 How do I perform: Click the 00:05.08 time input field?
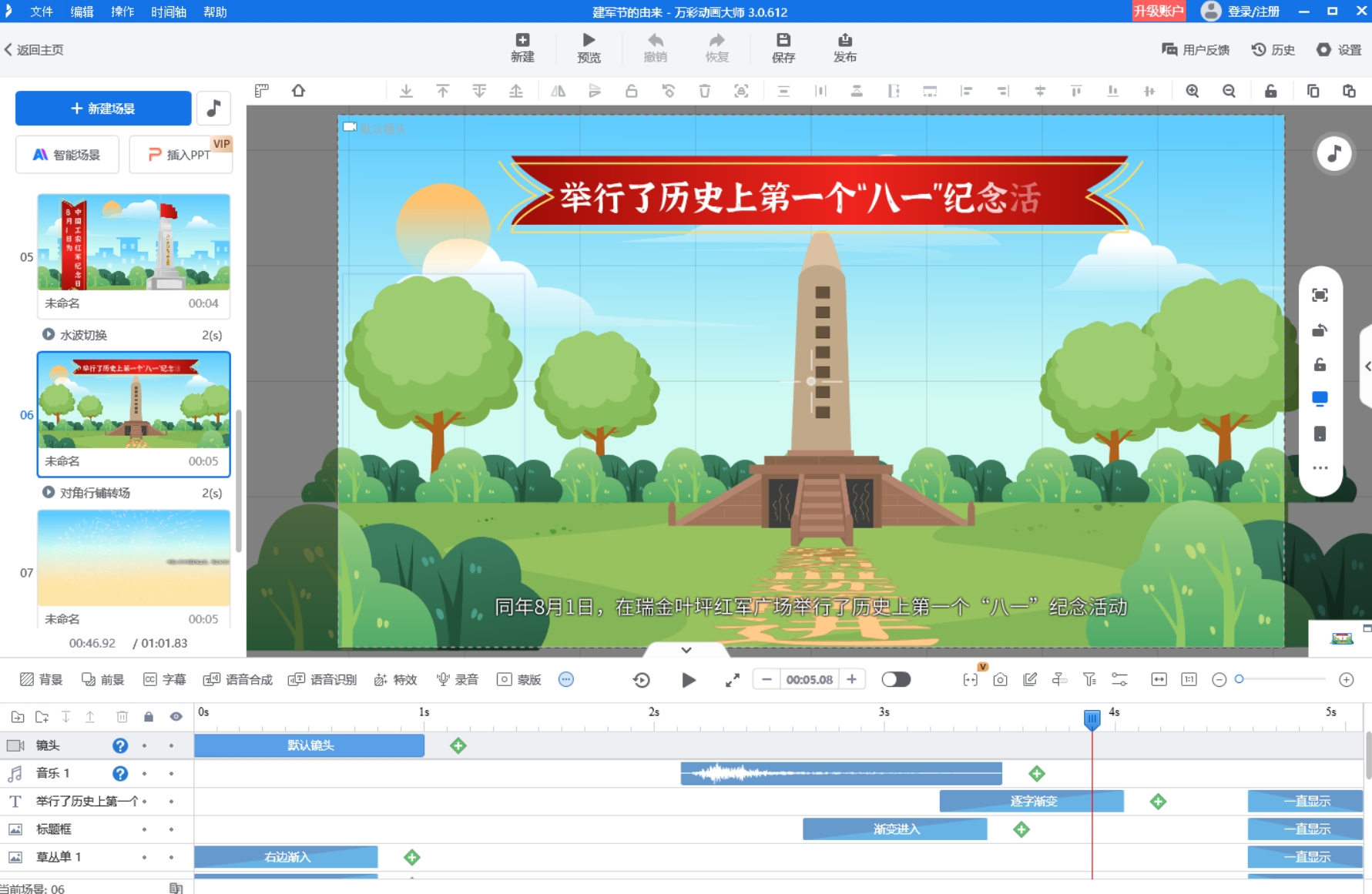tap(809, 679)
